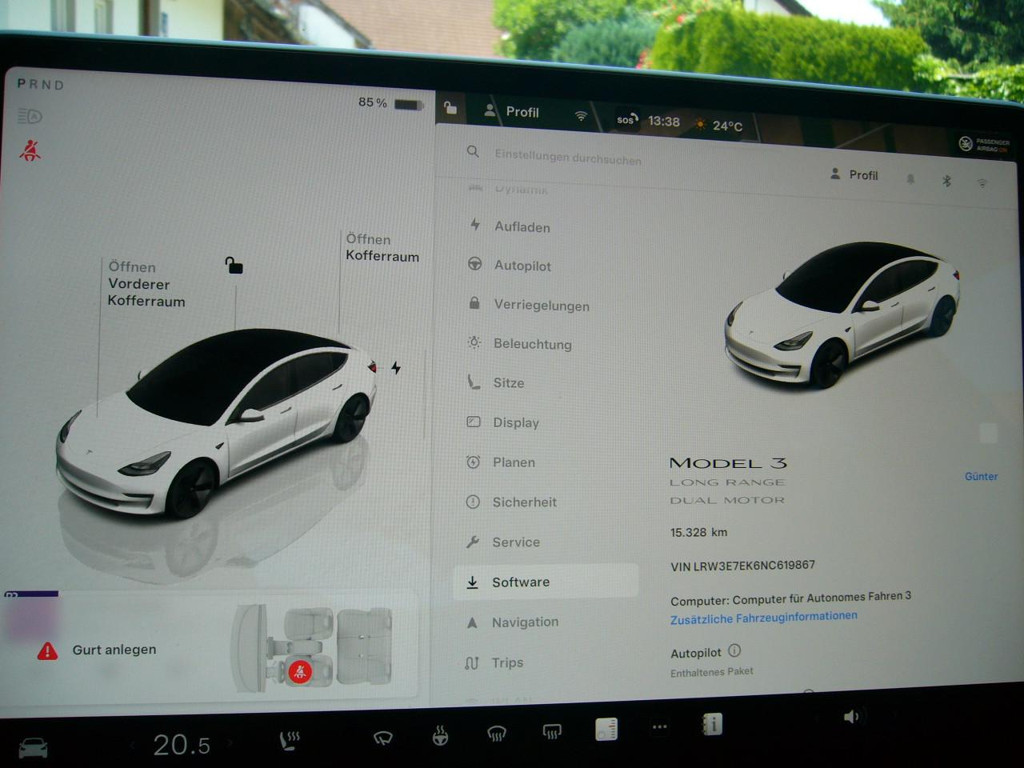Open Zusätzliche Fahrzeuginformationen
The width and height of the screenshot is (1024, 768).
[762, 615]
